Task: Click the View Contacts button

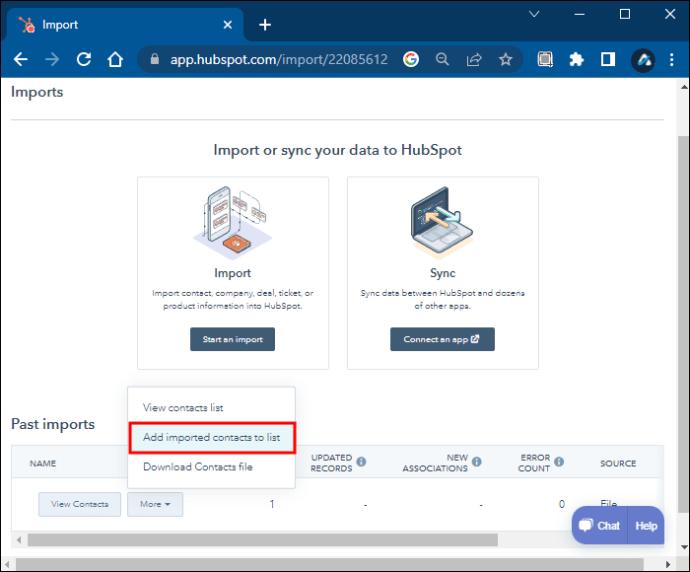Action: 80,504
